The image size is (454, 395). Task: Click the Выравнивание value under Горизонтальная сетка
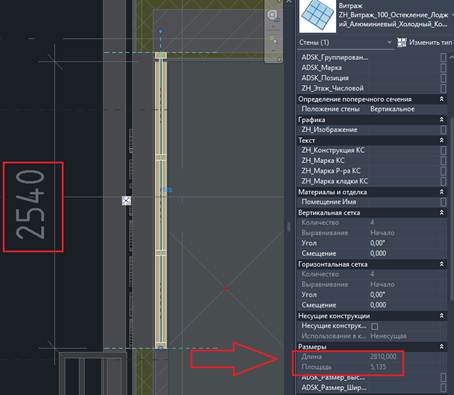click(382, 284)
